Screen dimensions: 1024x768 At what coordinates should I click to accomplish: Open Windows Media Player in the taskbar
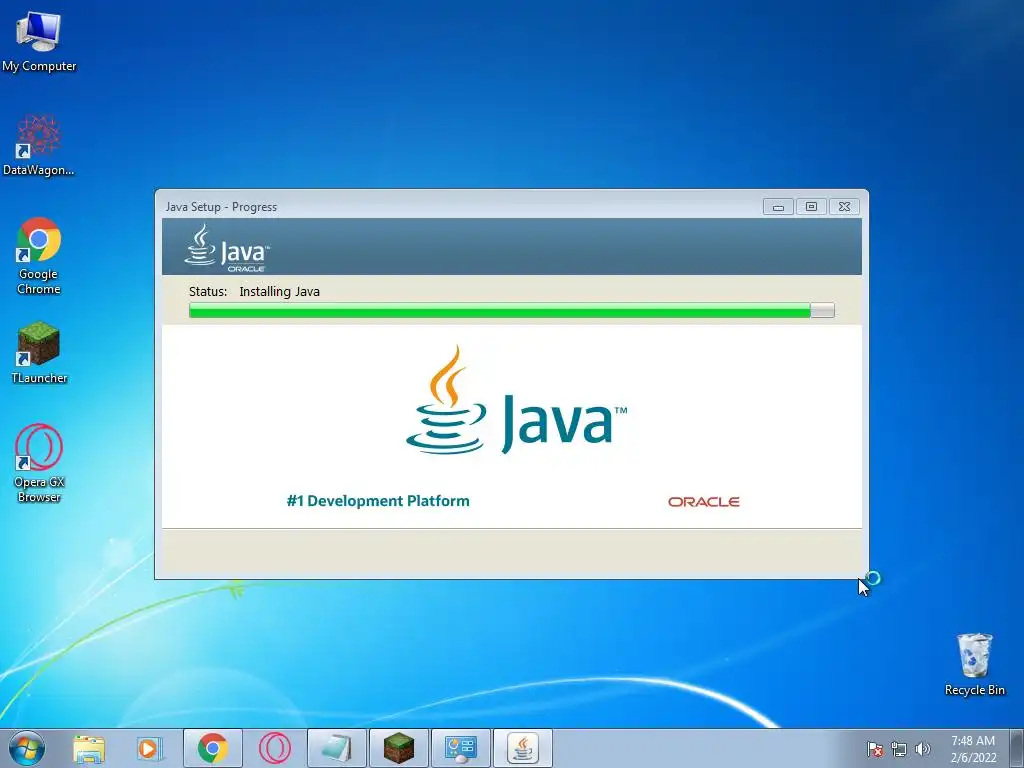(150, 749)
